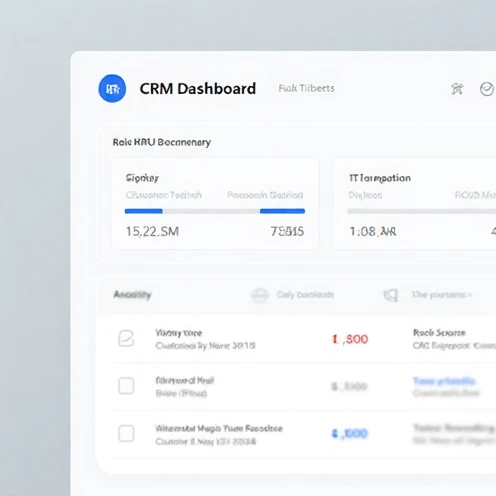Open the second row title text

tap(184, 380)
